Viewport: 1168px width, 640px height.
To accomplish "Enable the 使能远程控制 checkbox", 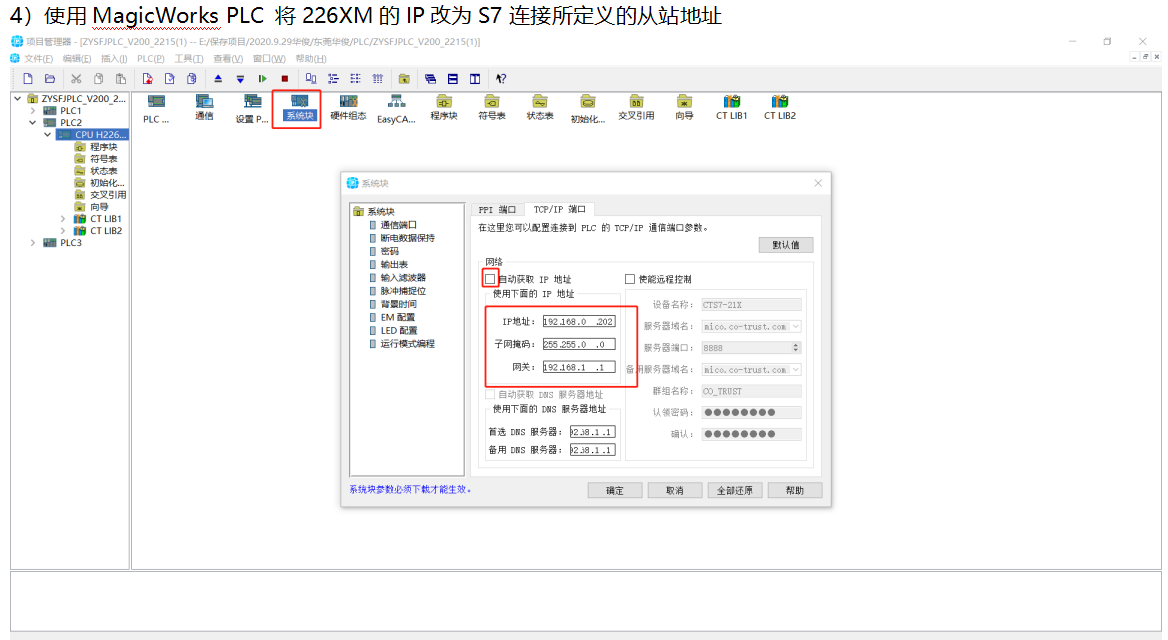I will tap(630, 279).
